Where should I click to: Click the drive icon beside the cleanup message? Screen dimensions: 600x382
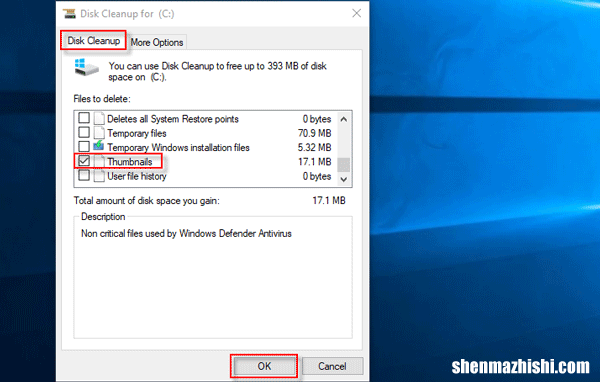[86, 68]
